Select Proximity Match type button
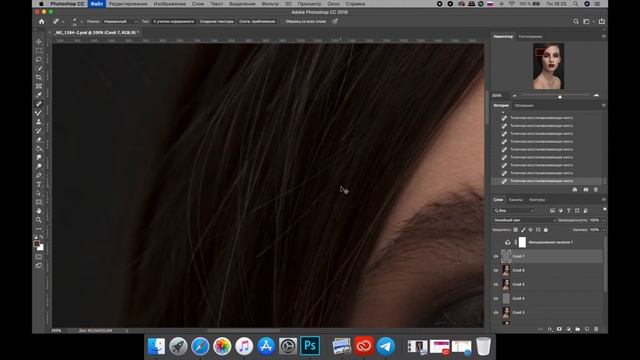The width and height of the screenshot is (640, 360). [257, 22]
